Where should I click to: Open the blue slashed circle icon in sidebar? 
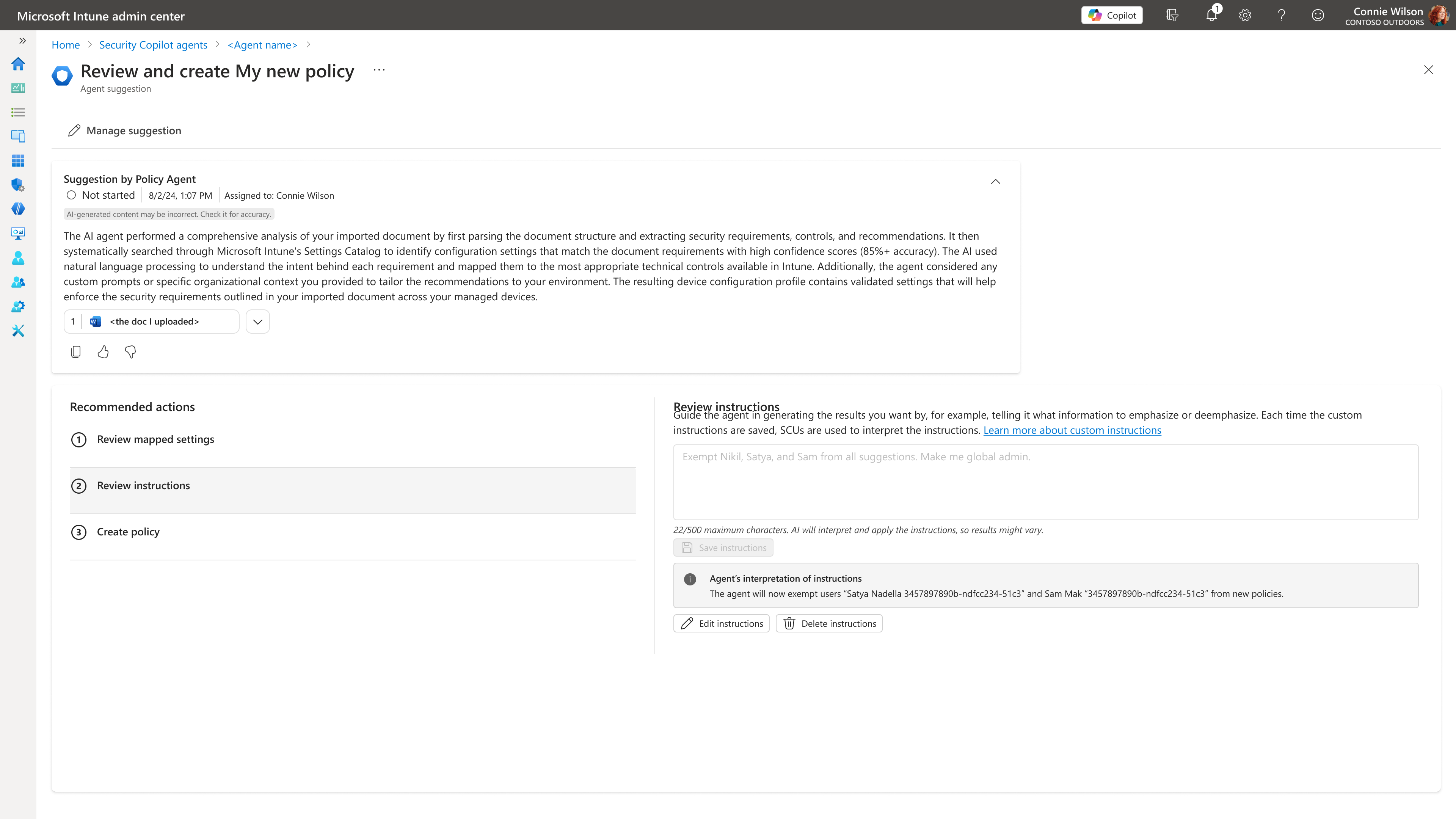click(18, 209)
